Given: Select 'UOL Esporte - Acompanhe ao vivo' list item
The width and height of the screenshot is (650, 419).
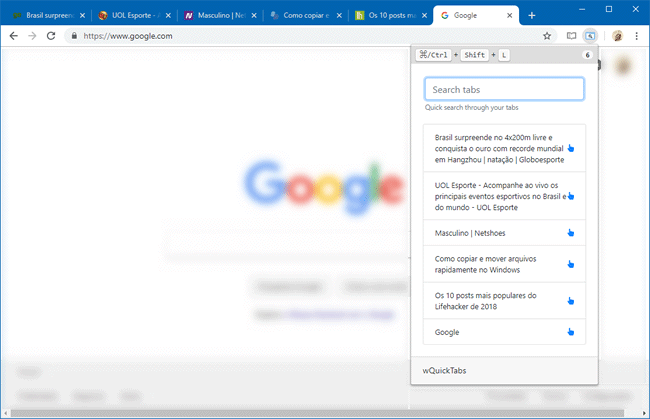Looking at the screenshot, I should (x=504, y=196).
